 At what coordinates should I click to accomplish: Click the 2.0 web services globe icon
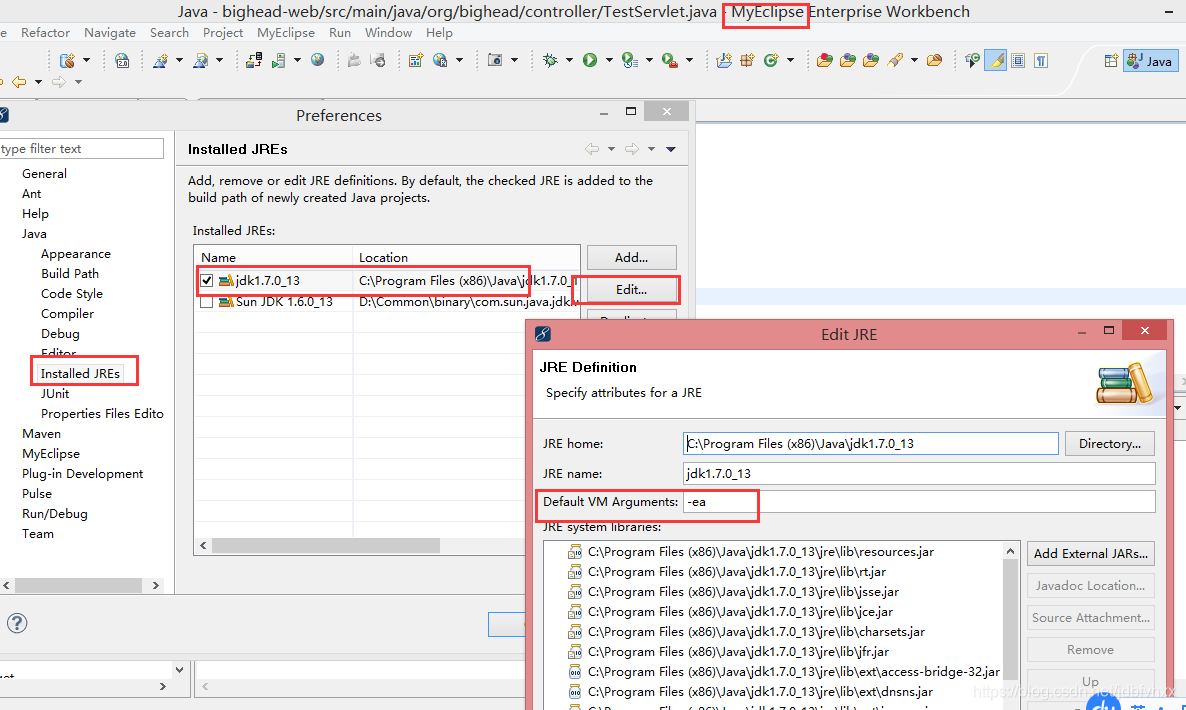[x=122, y=60]
